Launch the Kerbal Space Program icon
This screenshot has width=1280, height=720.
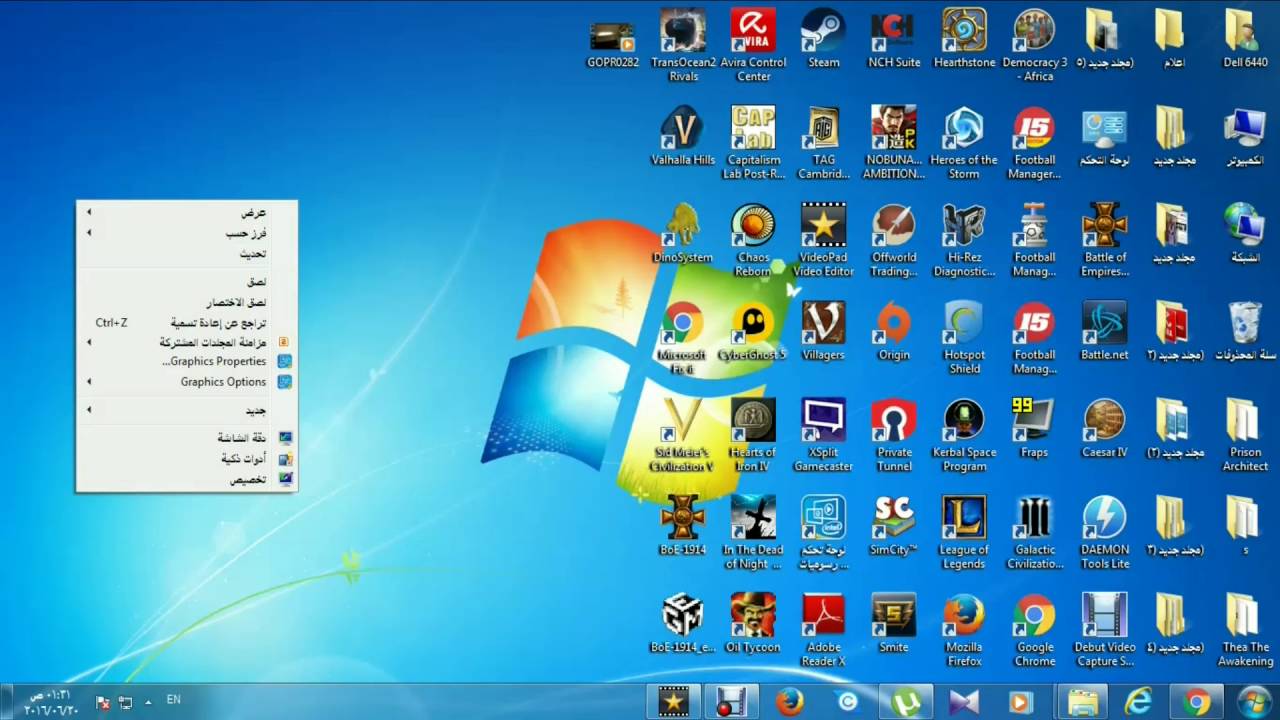964,436
